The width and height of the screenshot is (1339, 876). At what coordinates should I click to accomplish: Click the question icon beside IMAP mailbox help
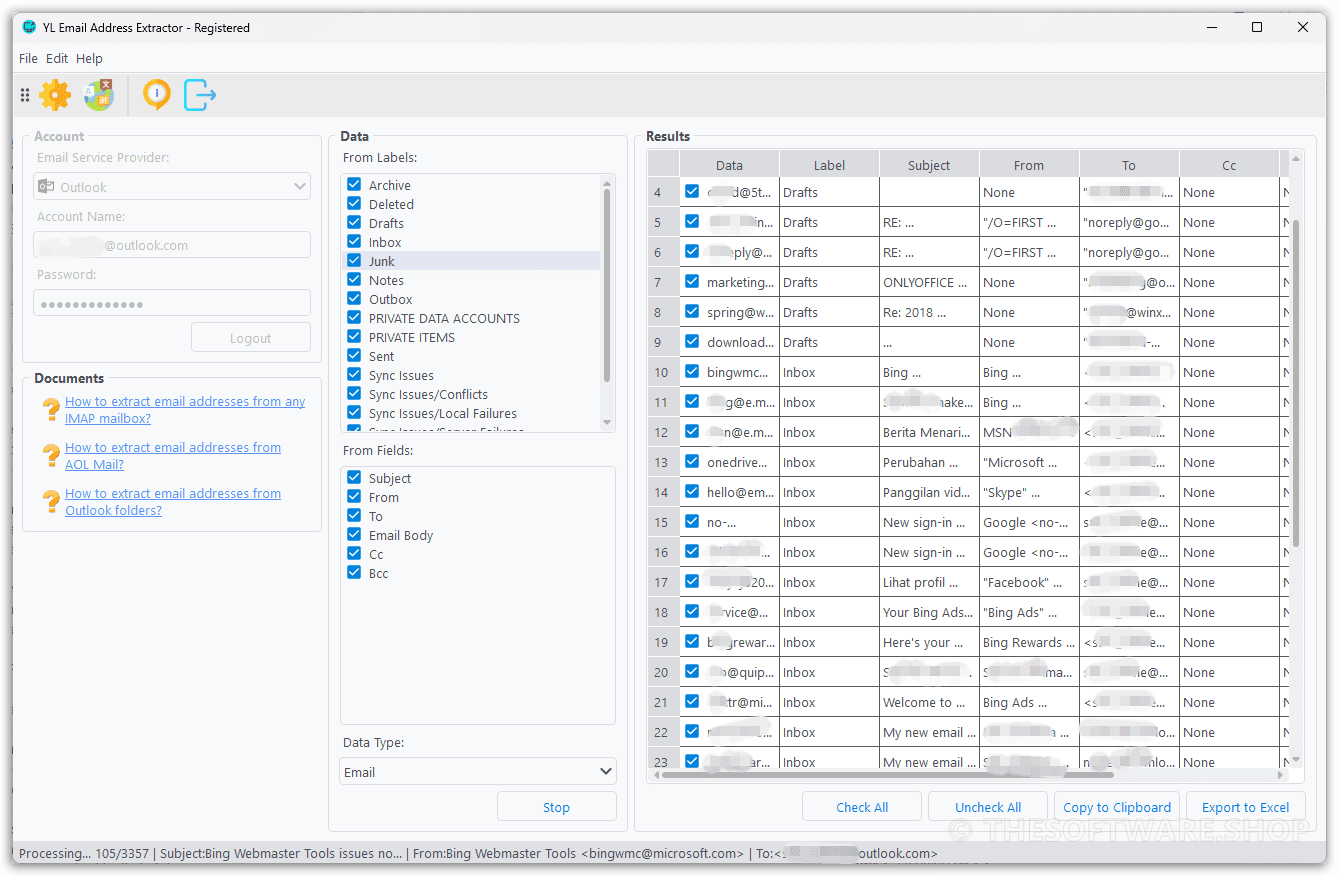[x=51, y=410]
